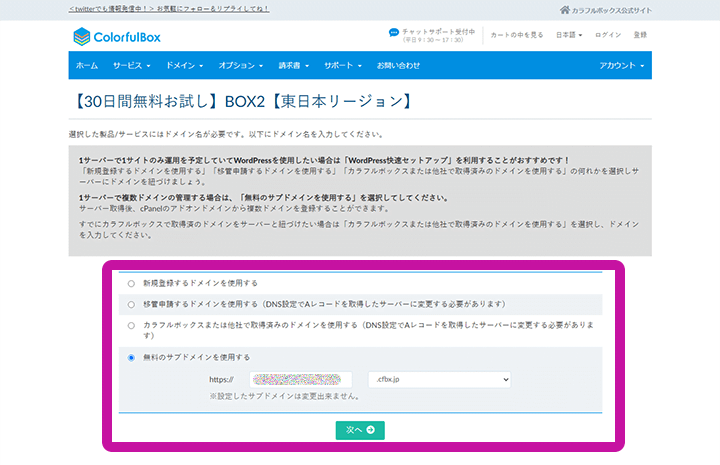Click the 次へ button
Viewport: 720px width, 465px height.
pyautogui.click(x=359, y=430)
